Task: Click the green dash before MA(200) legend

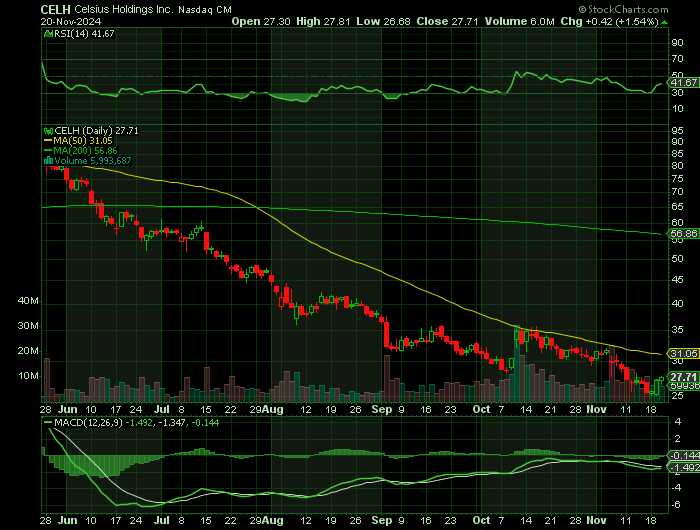Action: pos(48,151)
